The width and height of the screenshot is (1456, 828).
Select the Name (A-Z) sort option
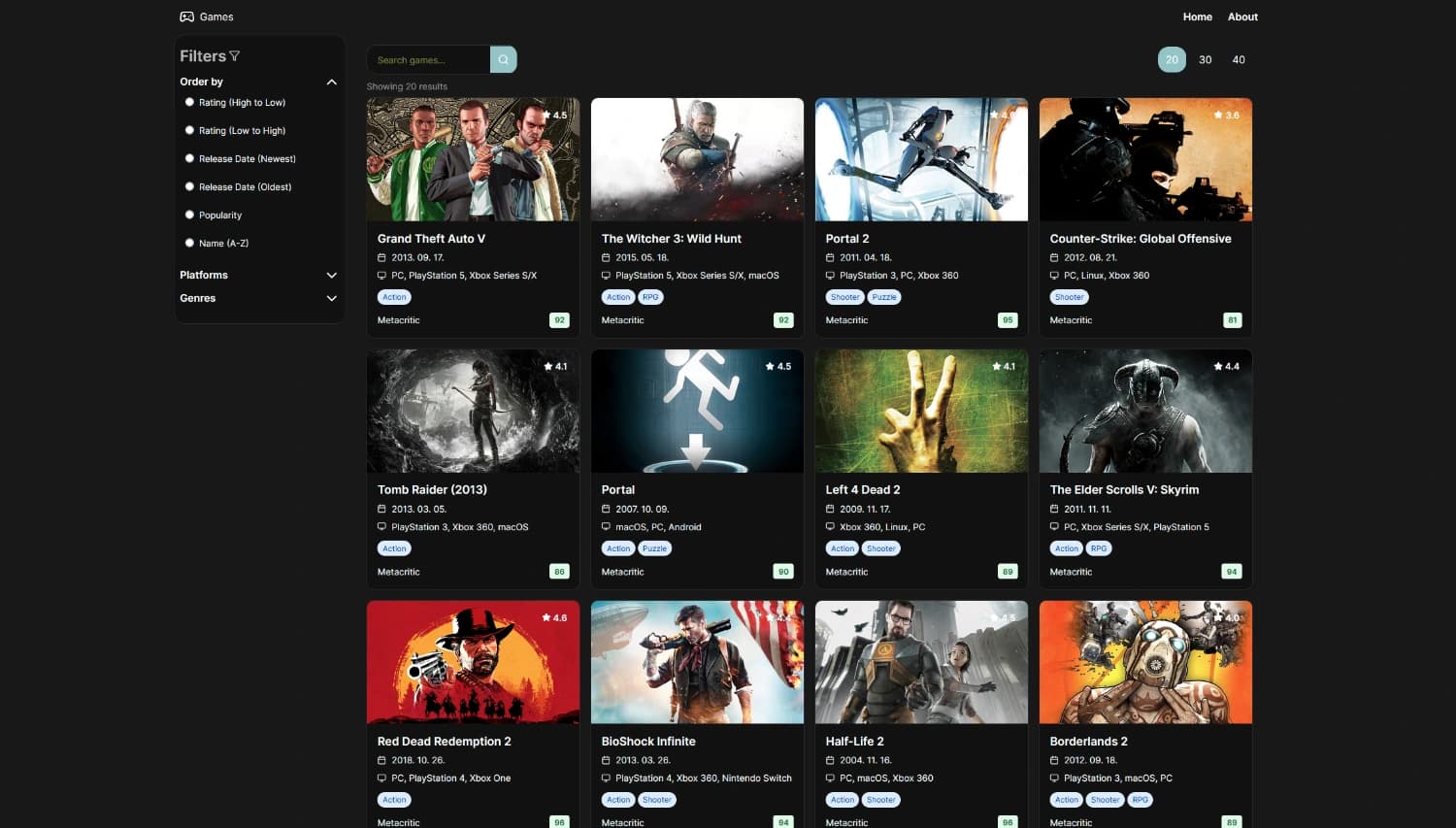point(189,243)
